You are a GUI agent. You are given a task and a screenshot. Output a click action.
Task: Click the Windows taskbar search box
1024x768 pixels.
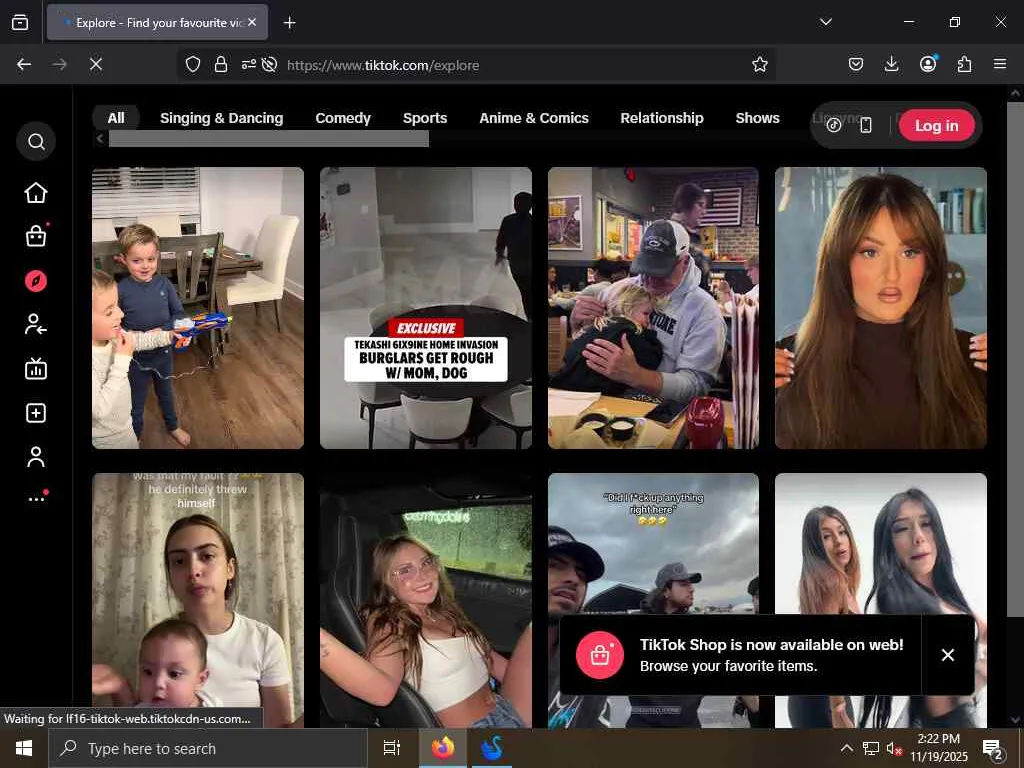208,748
